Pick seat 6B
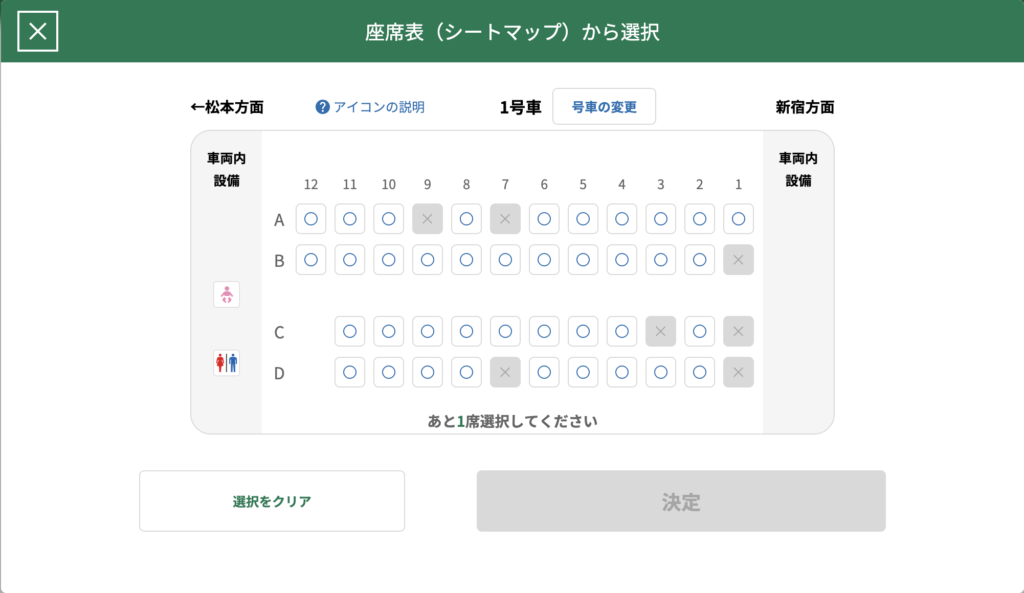1024x593 pixels. coord(544,260)
